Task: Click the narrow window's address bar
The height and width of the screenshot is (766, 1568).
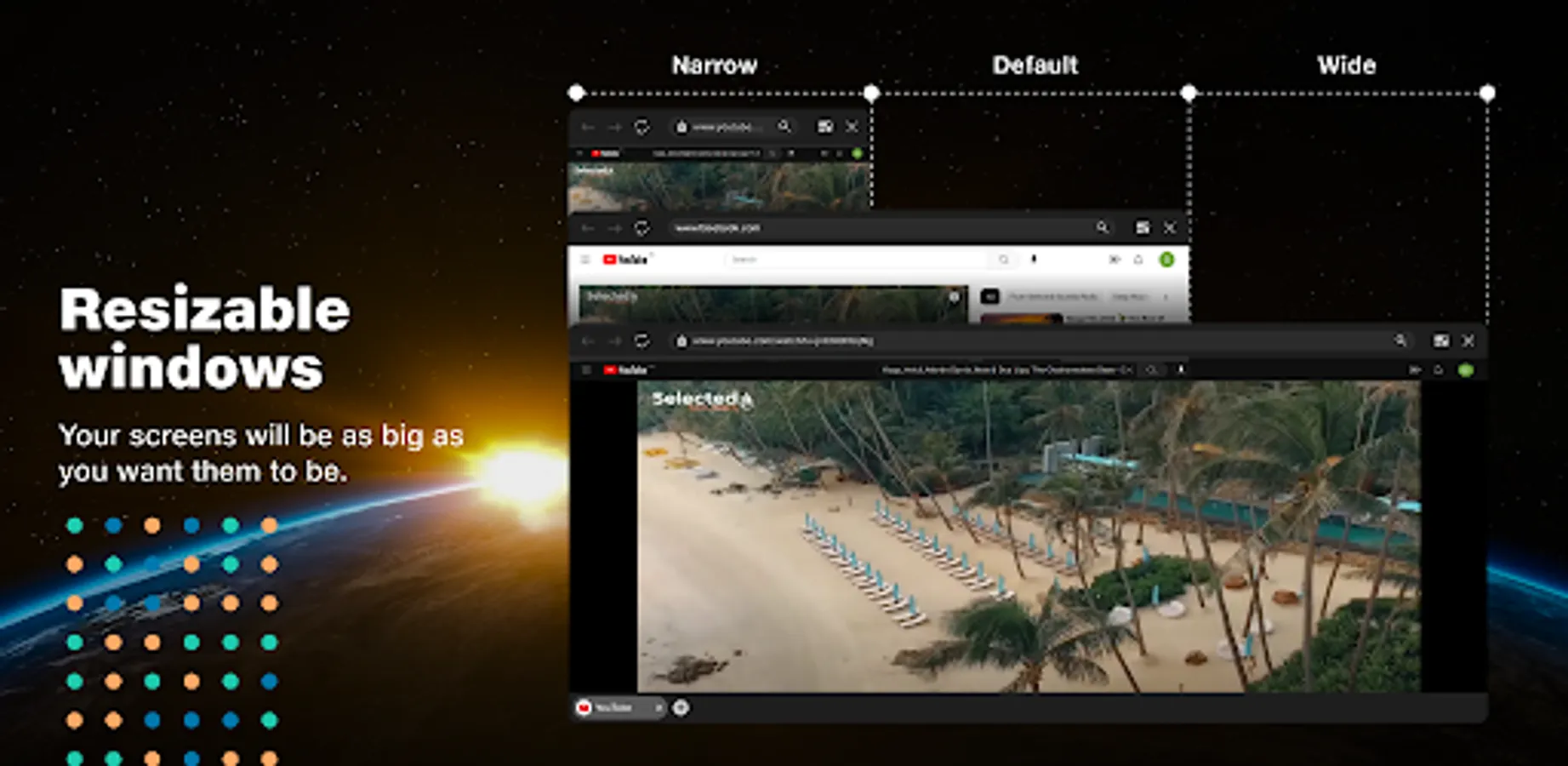Action: pos(734,127)
